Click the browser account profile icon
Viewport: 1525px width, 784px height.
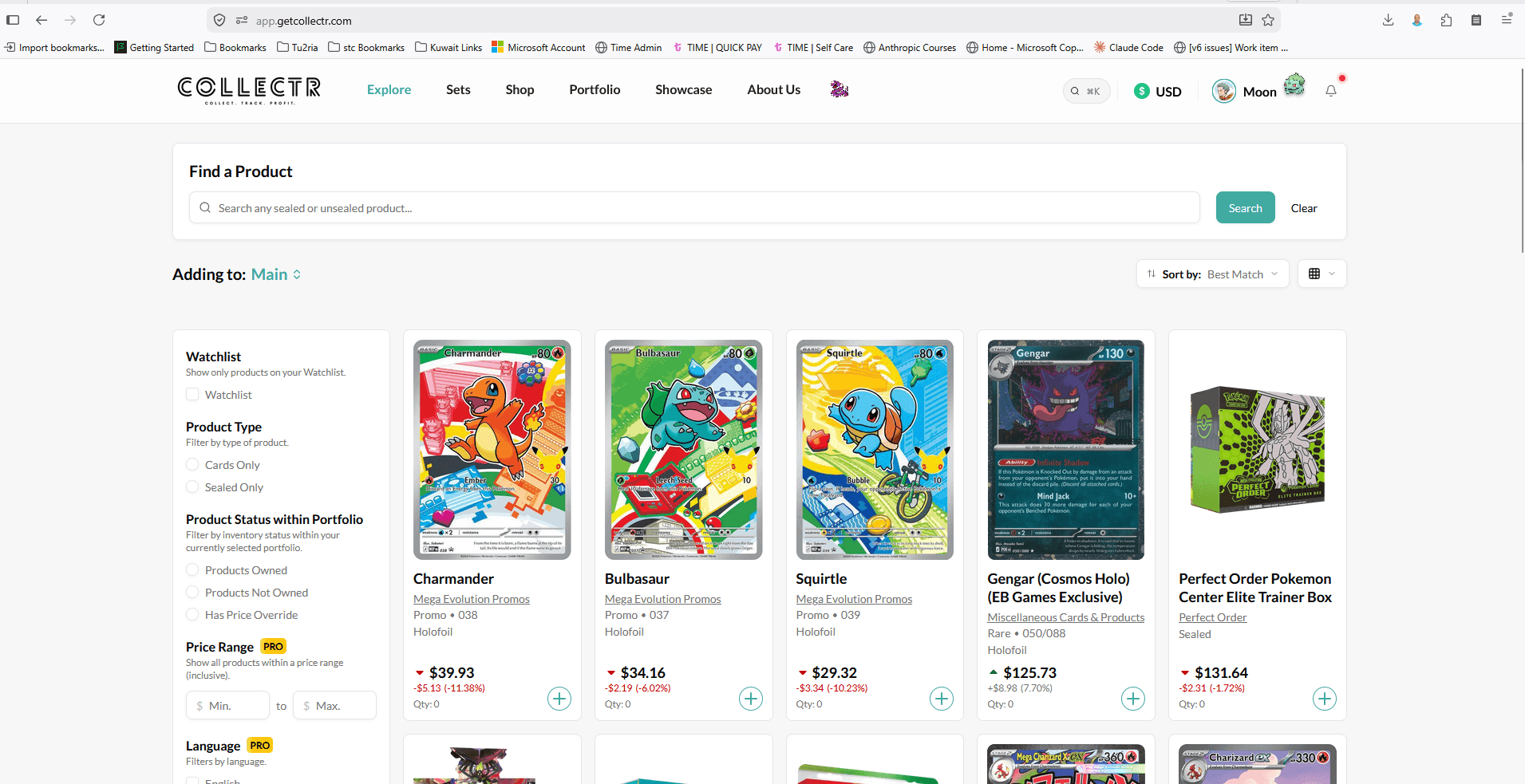[x=1417, y=20]
